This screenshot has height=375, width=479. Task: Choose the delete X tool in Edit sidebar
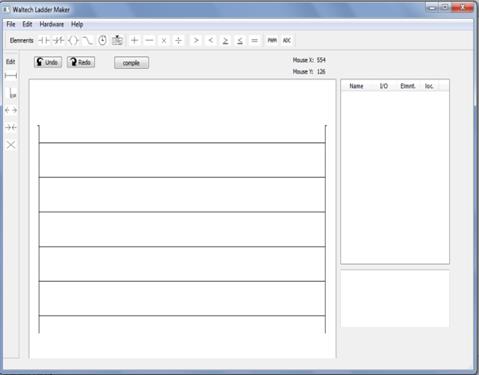click(11, 145)
